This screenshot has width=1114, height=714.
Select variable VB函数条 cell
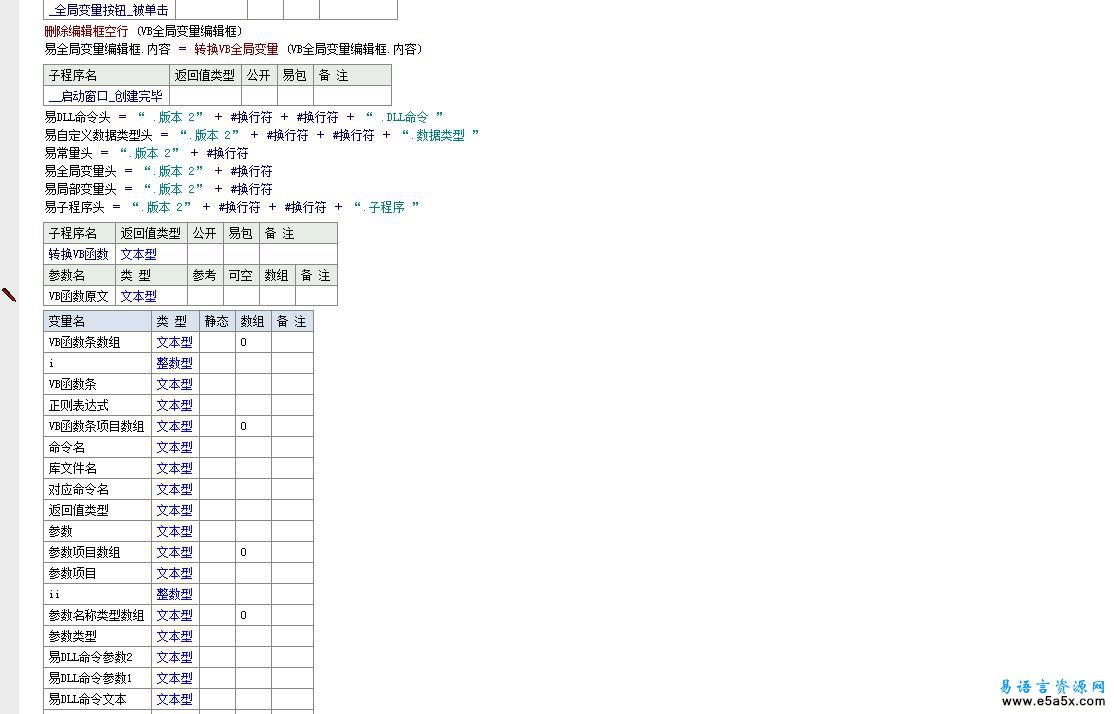click(x=97, y=384)
